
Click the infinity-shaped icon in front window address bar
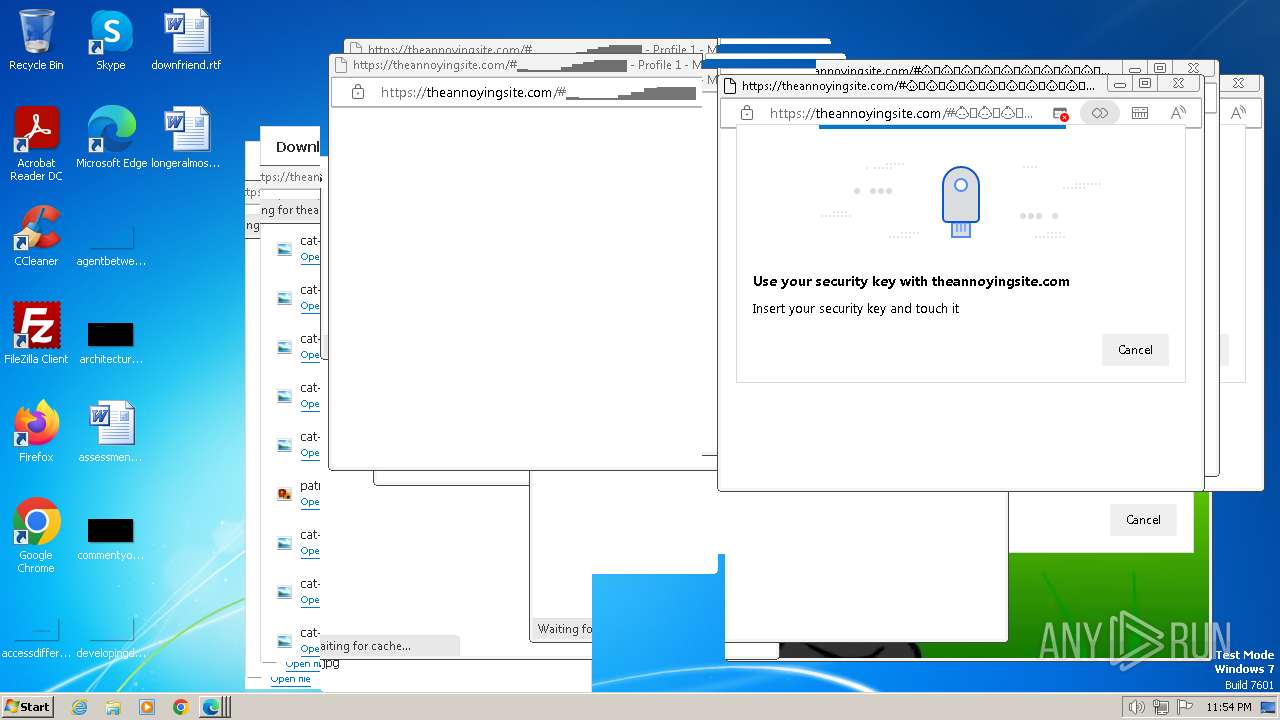tap(1100, 113)
